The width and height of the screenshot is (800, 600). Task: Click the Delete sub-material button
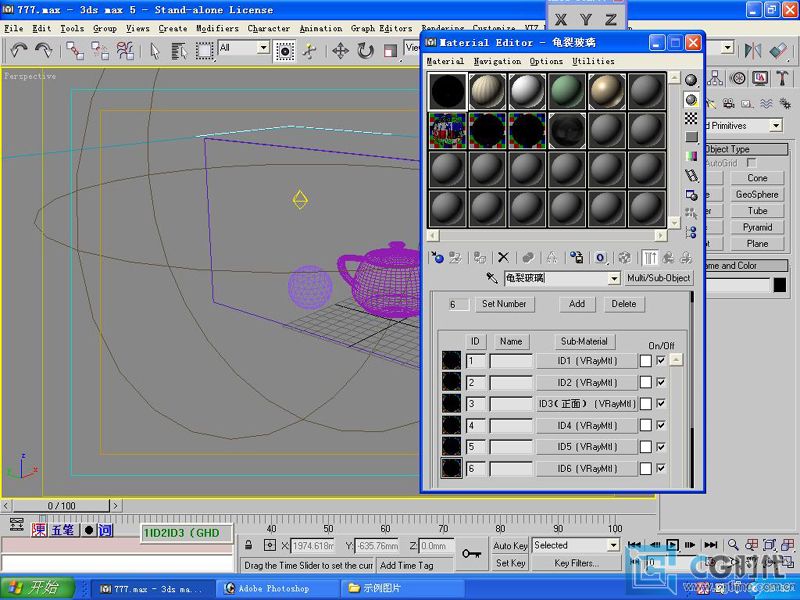pos(623,304)
